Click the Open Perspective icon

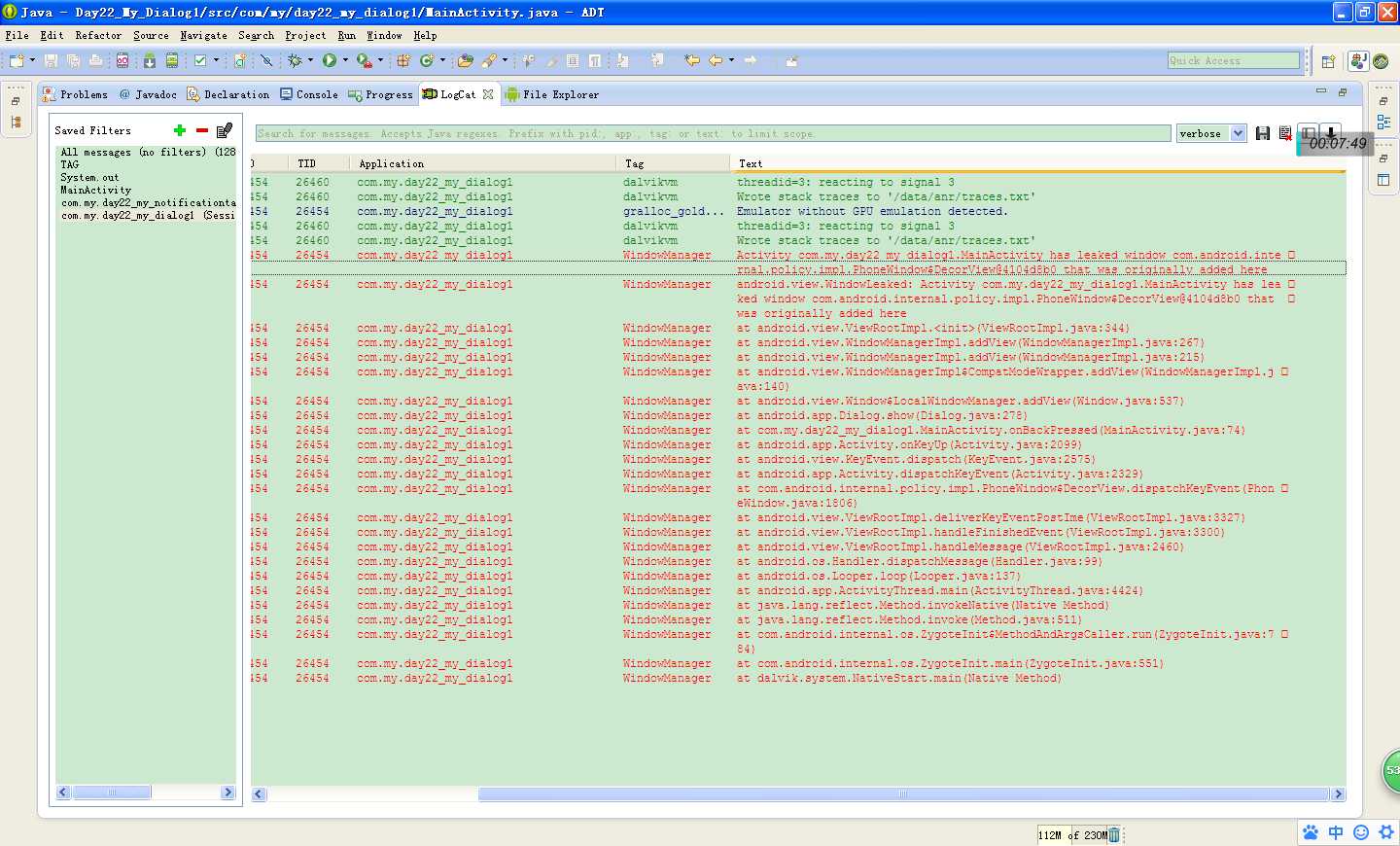[x=1328, y=61]
